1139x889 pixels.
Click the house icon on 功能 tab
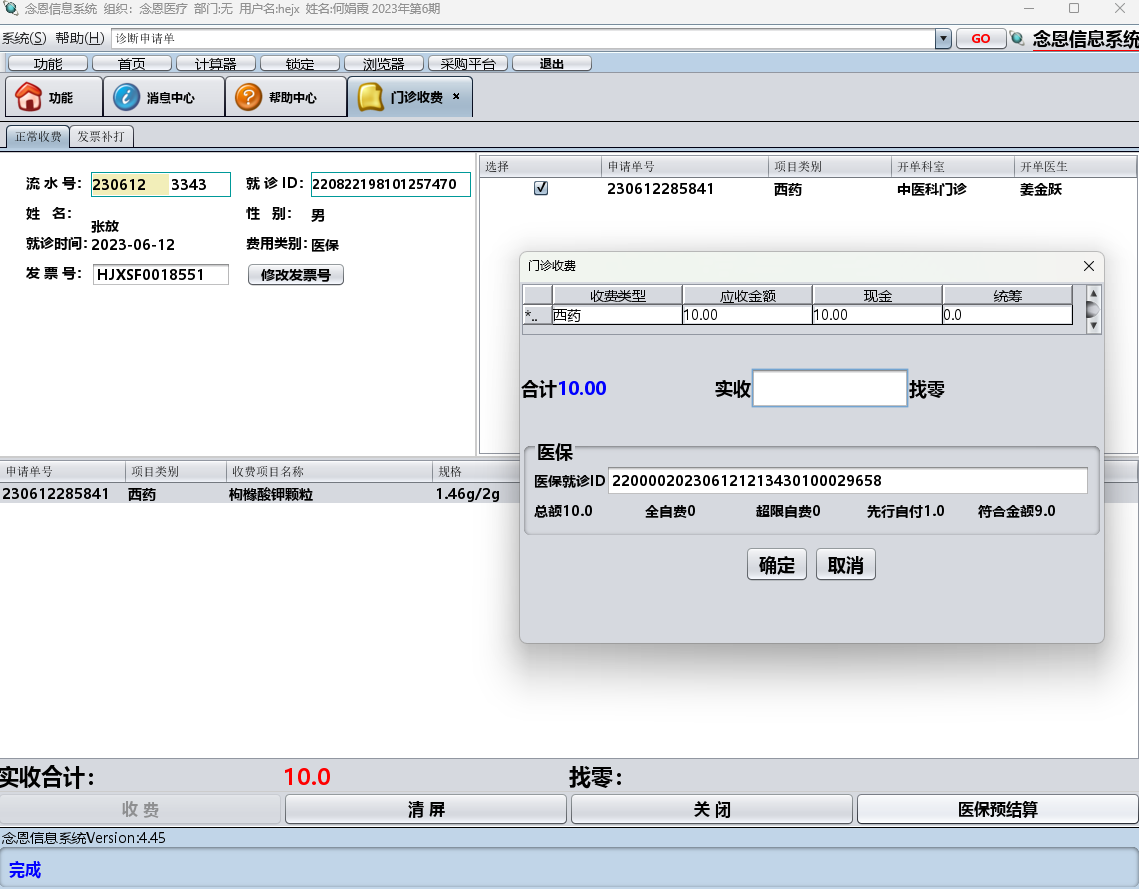coord(28,97)
